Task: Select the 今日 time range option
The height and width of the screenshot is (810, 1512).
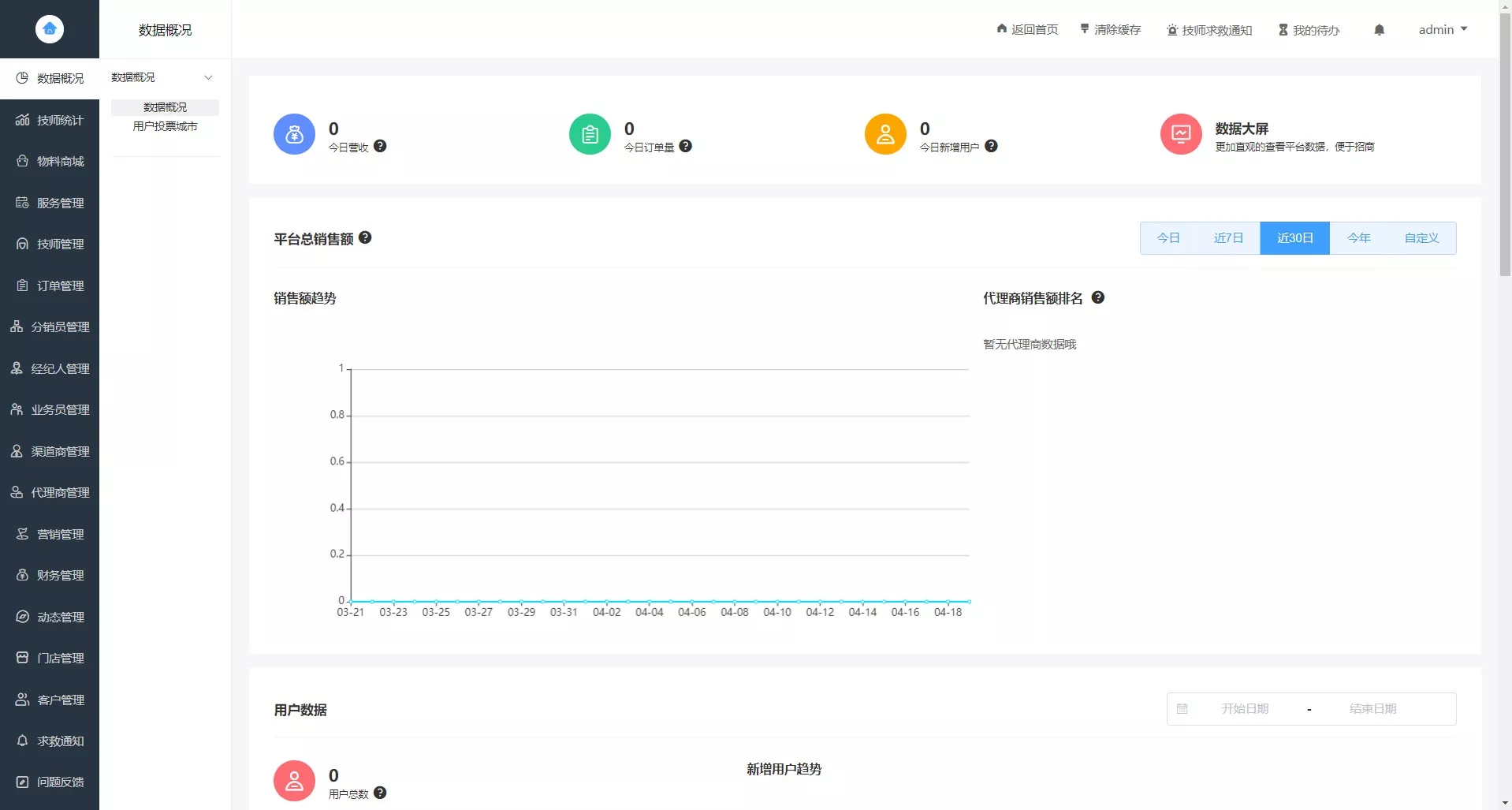Action: pyautogui.click(x=1168, y=238)
